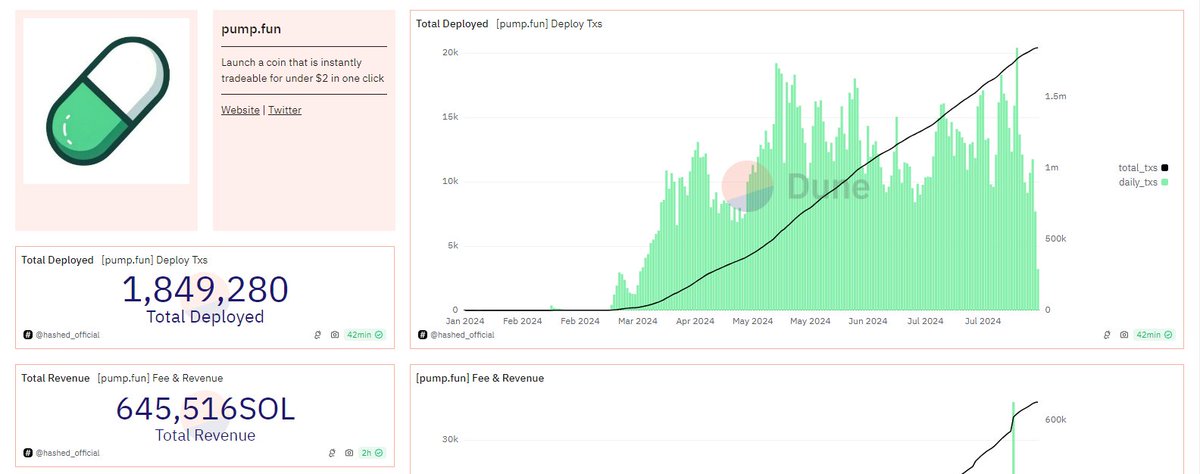This screenshot has height=474, width=1200.
Task: Click '15k' left axis label
Action: (450, 116)
